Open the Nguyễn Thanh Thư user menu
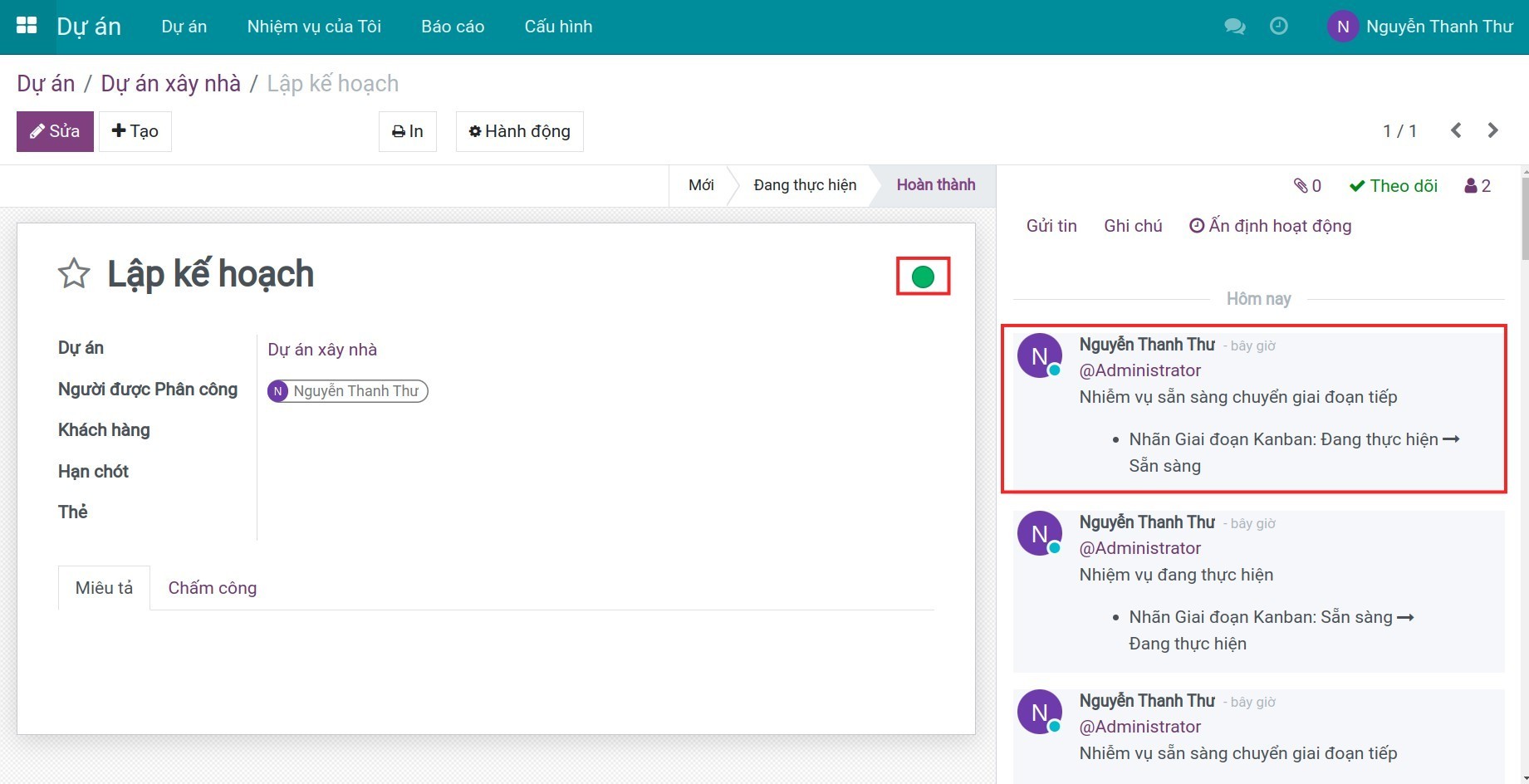This screenshot has height=784, width=1529. click(1420, 27)
